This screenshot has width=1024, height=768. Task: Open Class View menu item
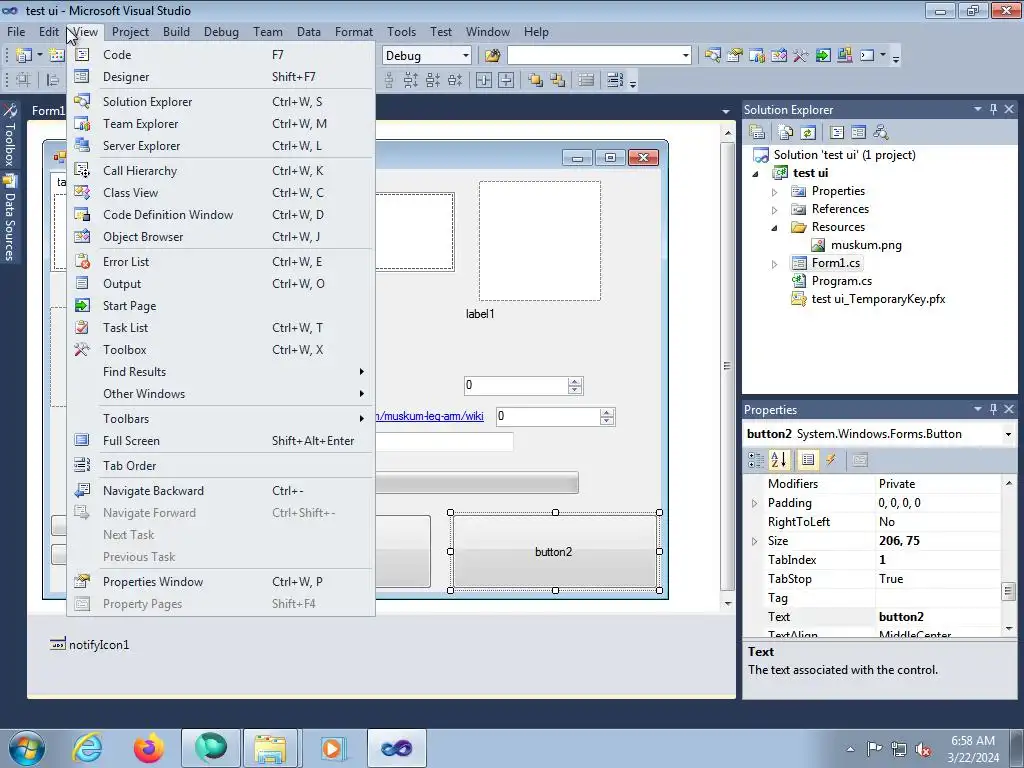[x=221, y=193]
